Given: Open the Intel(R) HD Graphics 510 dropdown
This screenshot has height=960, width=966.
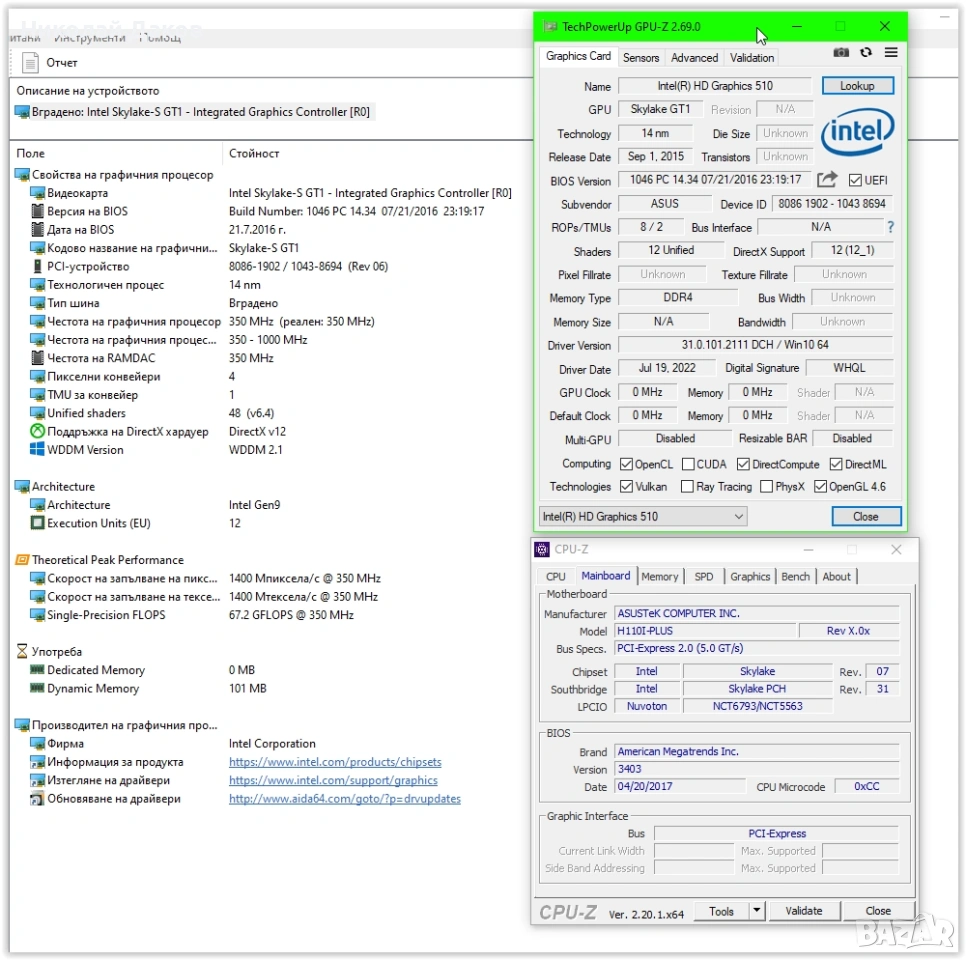Looking at the screenshot, I should click(x=643, y=516).
